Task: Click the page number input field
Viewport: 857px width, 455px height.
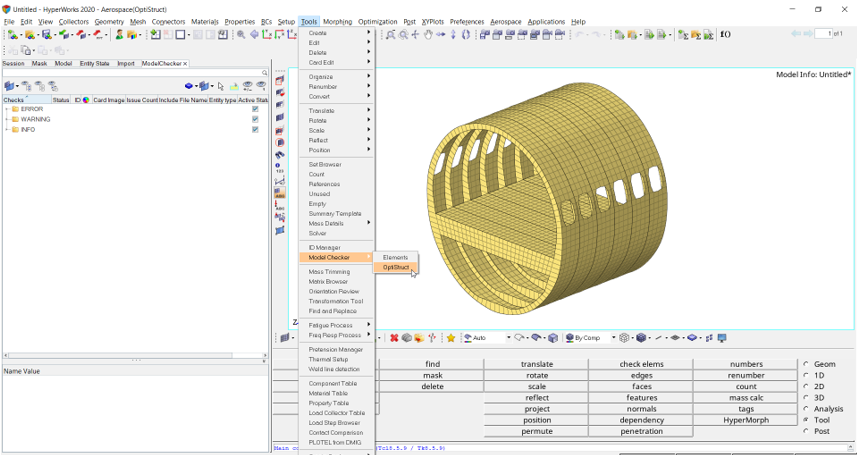Action: point(824,34)
